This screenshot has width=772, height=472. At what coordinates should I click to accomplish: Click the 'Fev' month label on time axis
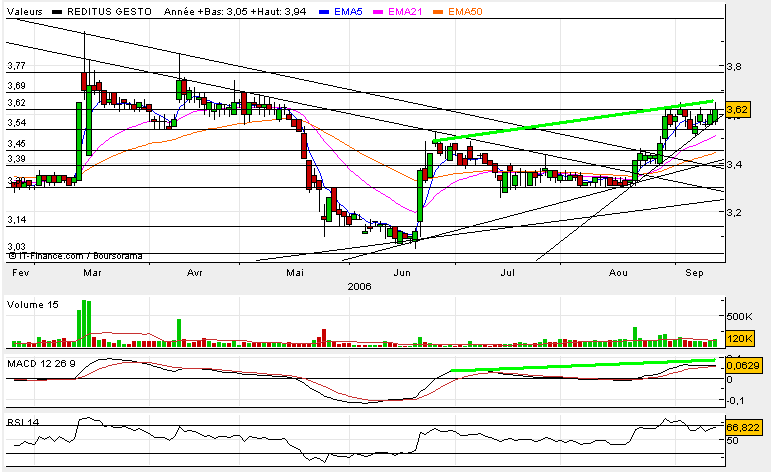20,273
